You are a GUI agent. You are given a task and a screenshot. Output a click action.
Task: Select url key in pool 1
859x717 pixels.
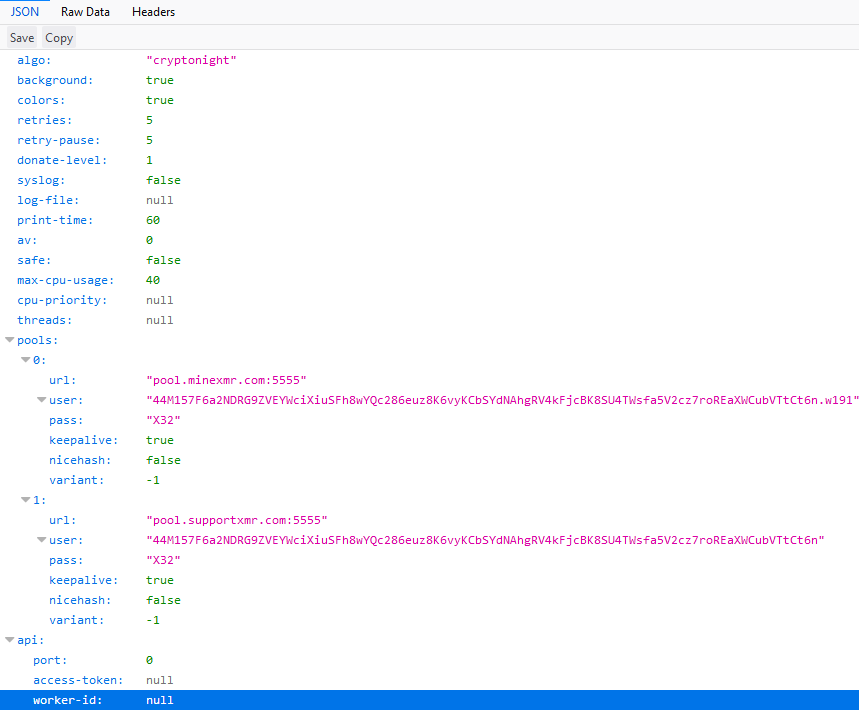coord(62,520)
